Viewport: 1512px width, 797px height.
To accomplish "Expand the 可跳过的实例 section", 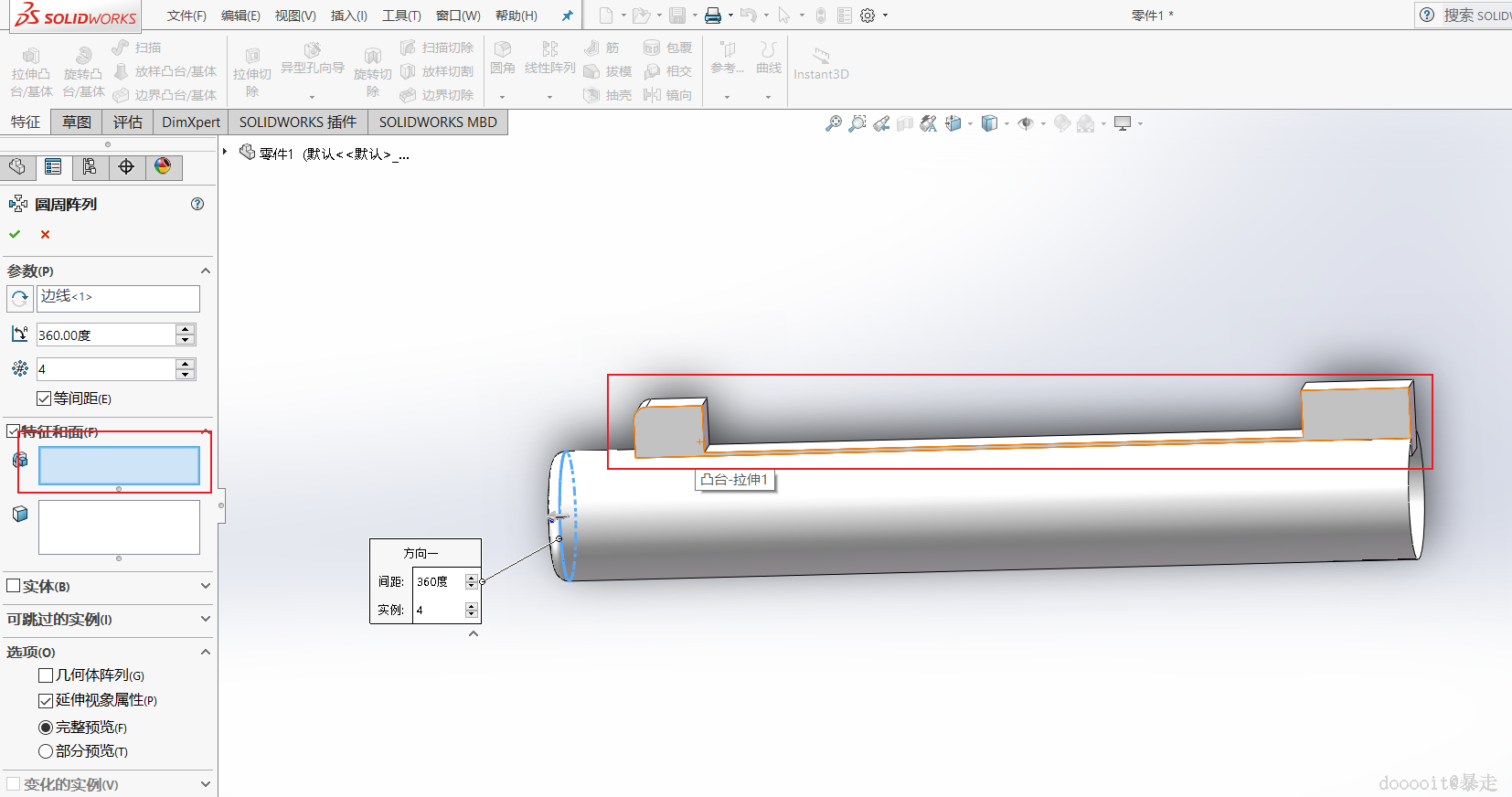I will (x=205, y=619).
